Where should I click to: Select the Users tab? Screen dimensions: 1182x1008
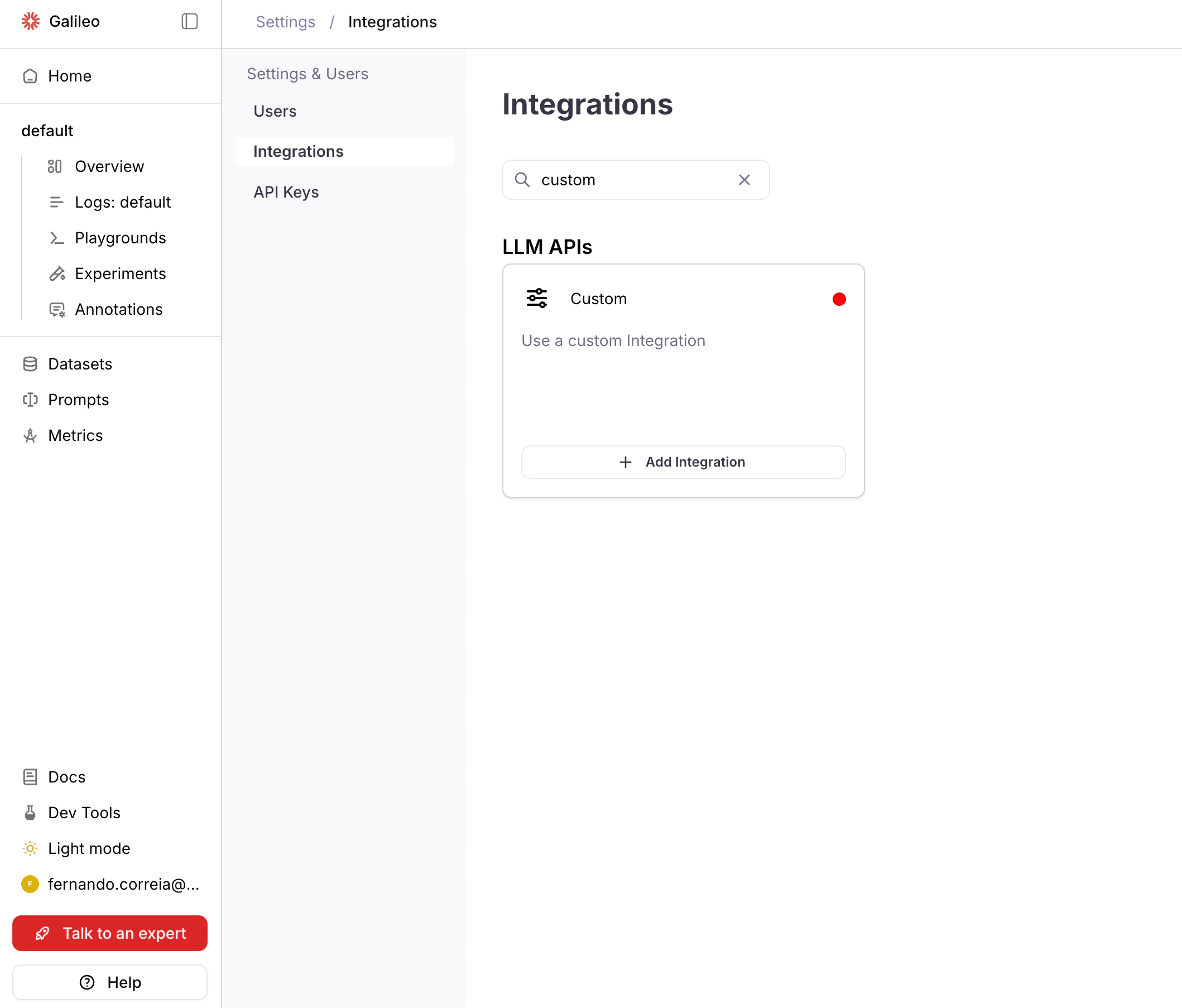coord(275,111)
